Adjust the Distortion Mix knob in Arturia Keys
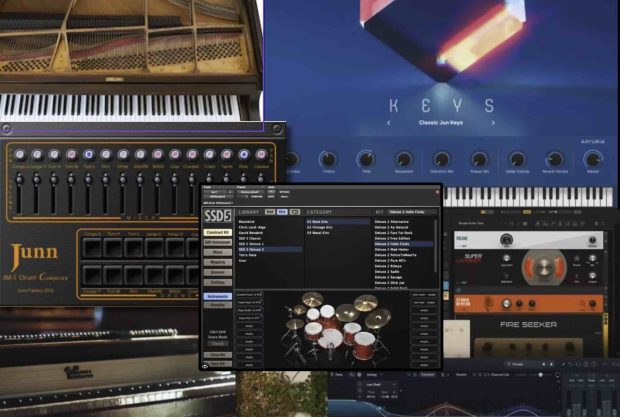 click(x=441, y=160)
